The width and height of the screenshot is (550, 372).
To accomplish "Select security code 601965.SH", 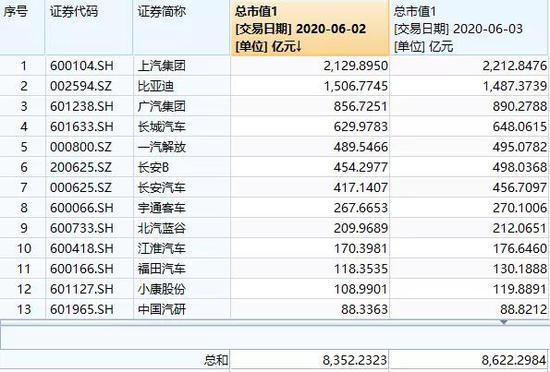I will coord(82,310).
